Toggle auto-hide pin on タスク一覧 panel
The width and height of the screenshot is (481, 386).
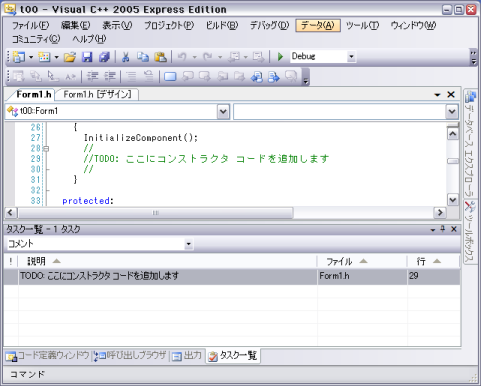coord(443,229)
